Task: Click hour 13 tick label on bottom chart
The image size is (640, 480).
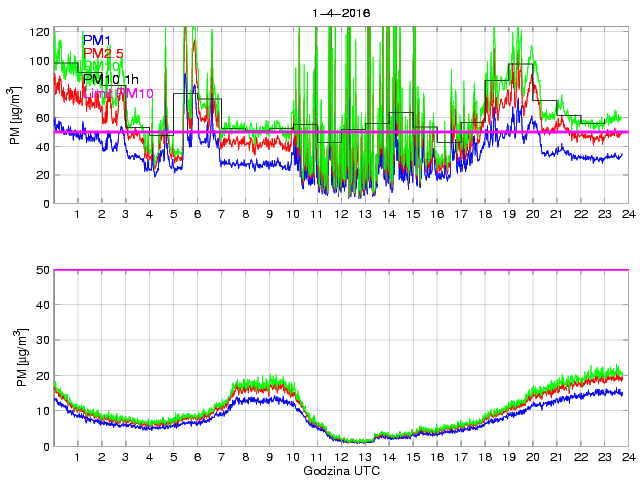Action: pos(365,457)
